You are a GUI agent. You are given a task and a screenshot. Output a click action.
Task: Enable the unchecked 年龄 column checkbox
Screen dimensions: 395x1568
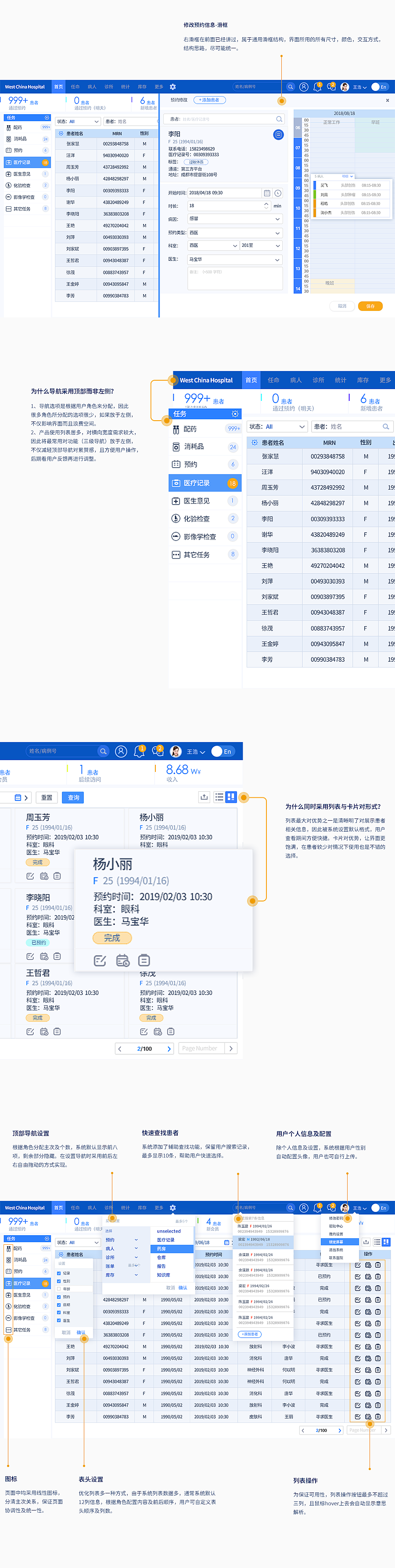coord(59,1289)
